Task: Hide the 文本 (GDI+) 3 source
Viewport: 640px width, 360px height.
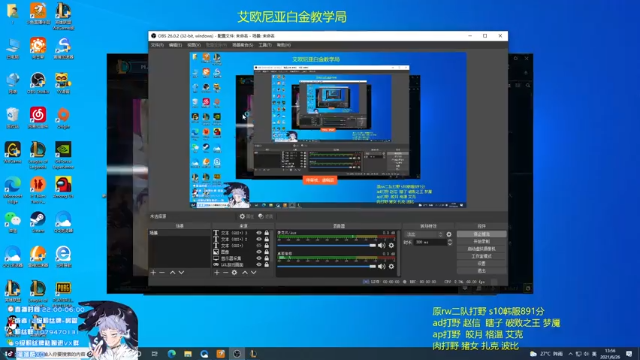Action: point(259,233)
